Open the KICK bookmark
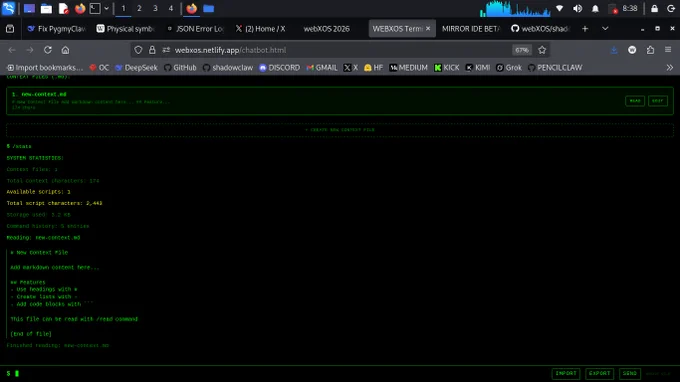The width and height of the screenshot is (680, 382). [x=447, y=68]
